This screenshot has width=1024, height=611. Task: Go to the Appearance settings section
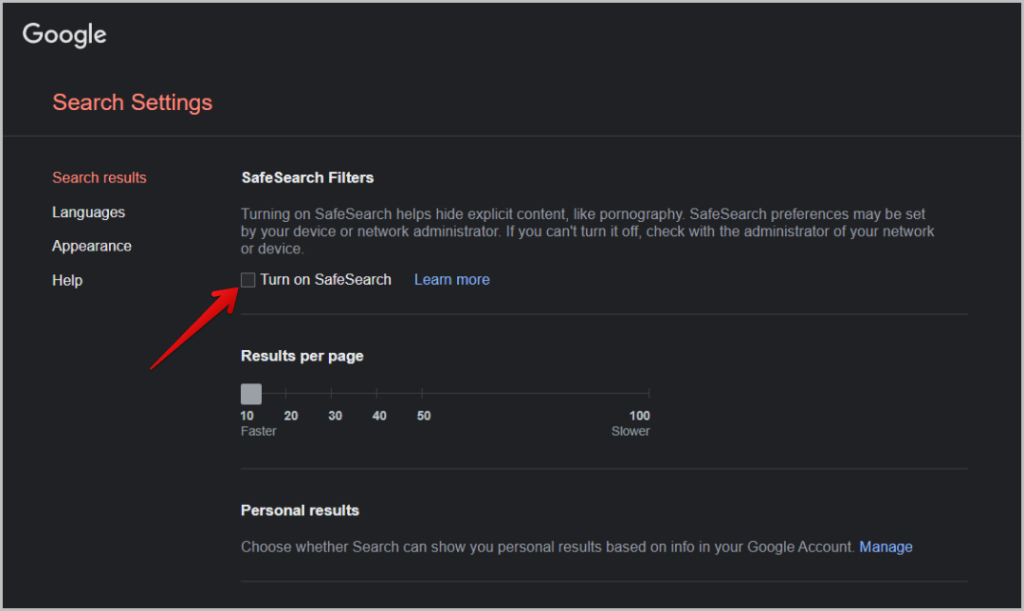point(91,246)
